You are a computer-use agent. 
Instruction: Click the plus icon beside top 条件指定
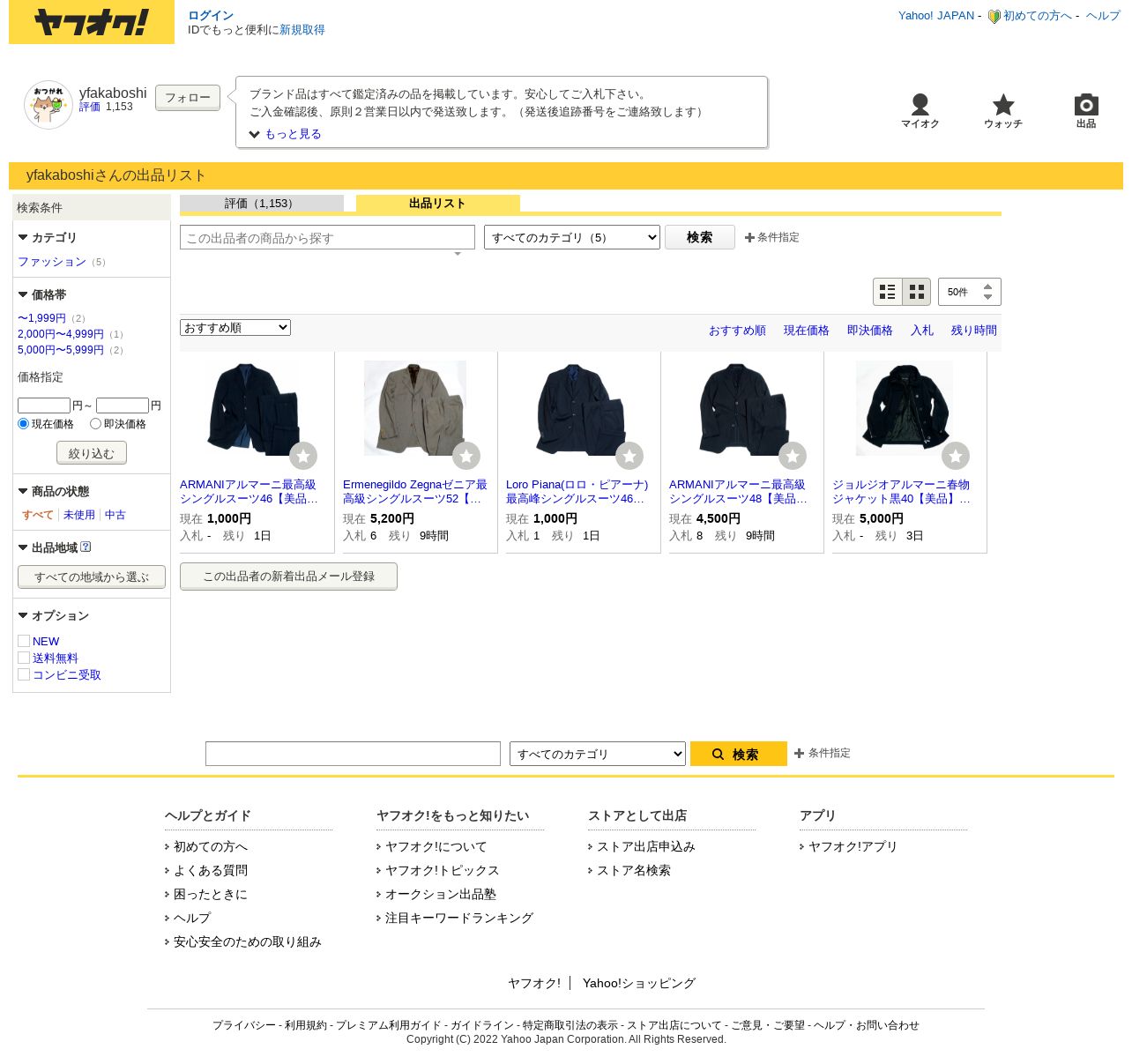(x=749, y=238)
